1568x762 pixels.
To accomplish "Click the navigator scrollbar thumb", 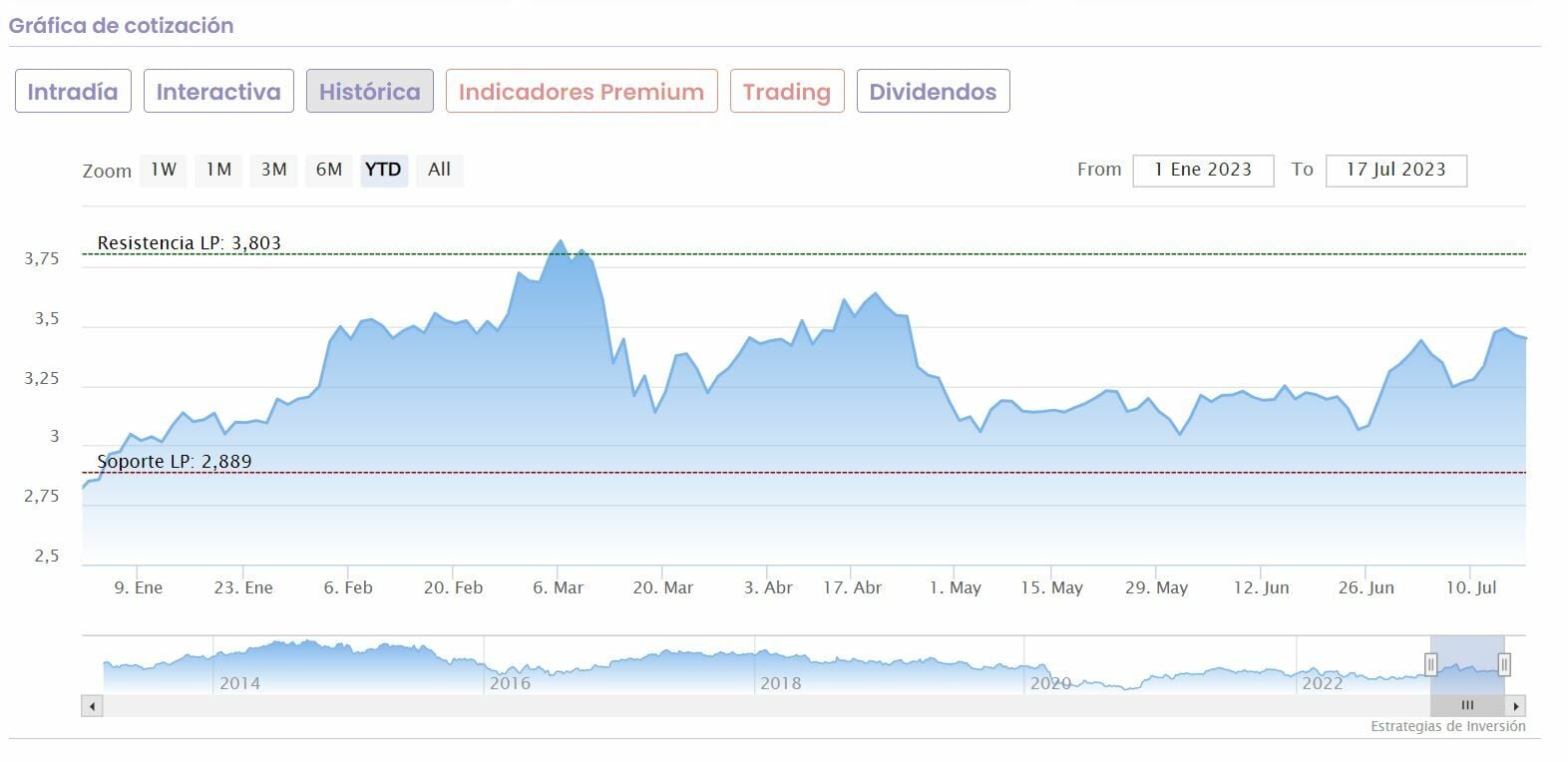I will pos(1467,706).
